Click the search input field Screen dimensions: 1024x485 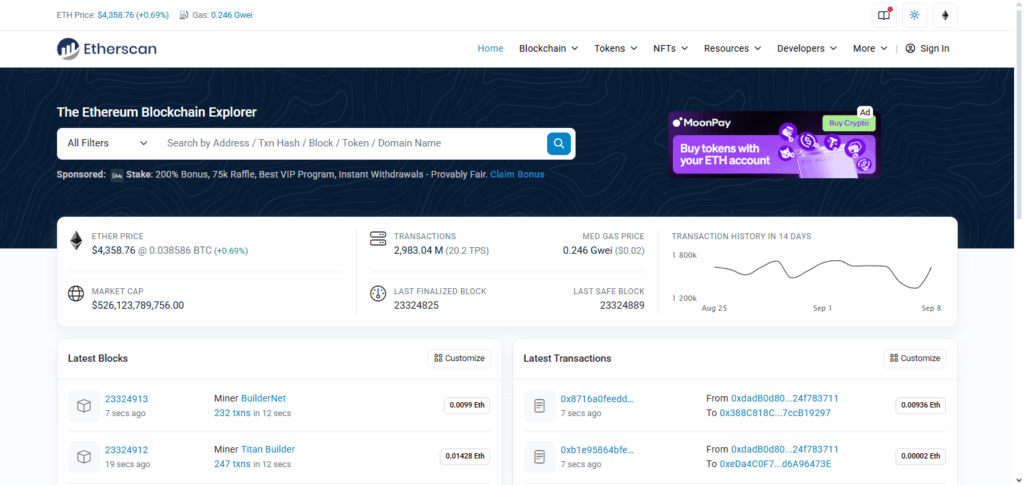pyautogui.click(x=350, y=143)
